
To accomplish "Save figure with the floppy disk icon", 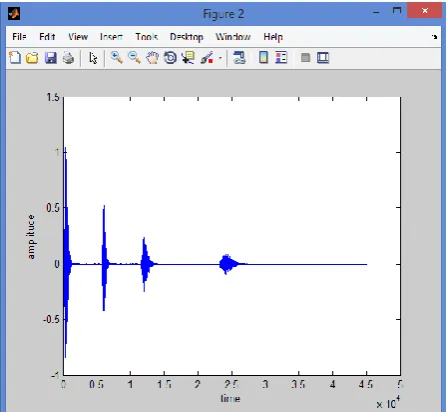I will click(x=51, y=58).
